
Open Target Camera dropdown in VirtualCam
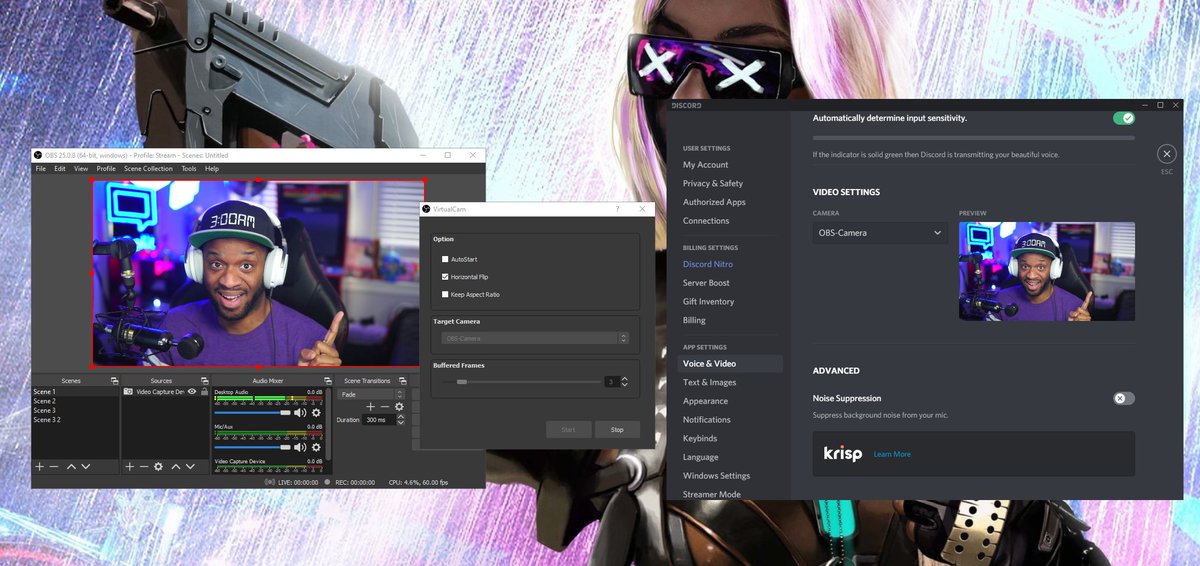(535, 338)
